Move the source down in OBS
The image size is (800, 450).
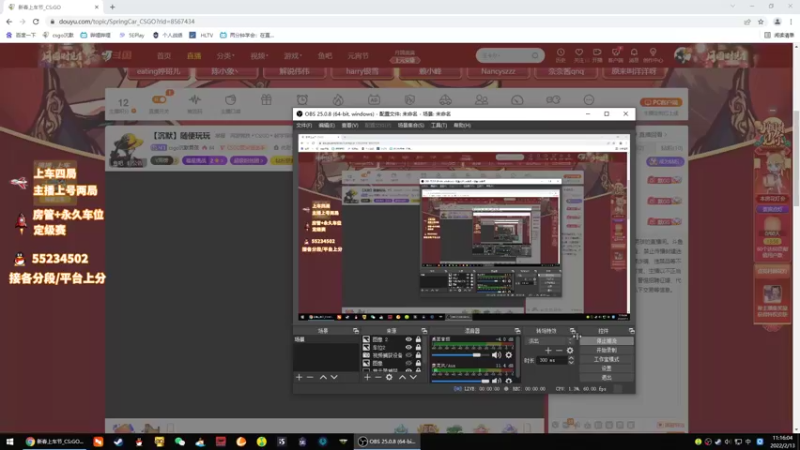coord(413,377)
